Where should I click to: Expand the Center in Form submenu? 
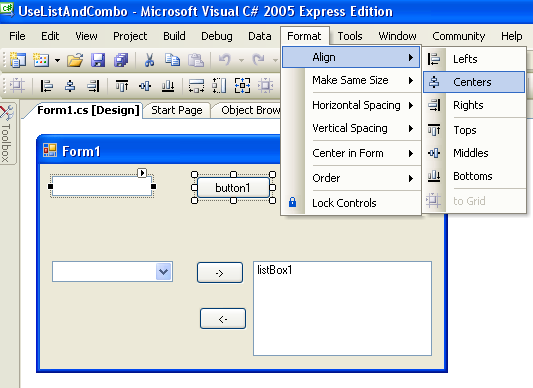pos(351,153)
